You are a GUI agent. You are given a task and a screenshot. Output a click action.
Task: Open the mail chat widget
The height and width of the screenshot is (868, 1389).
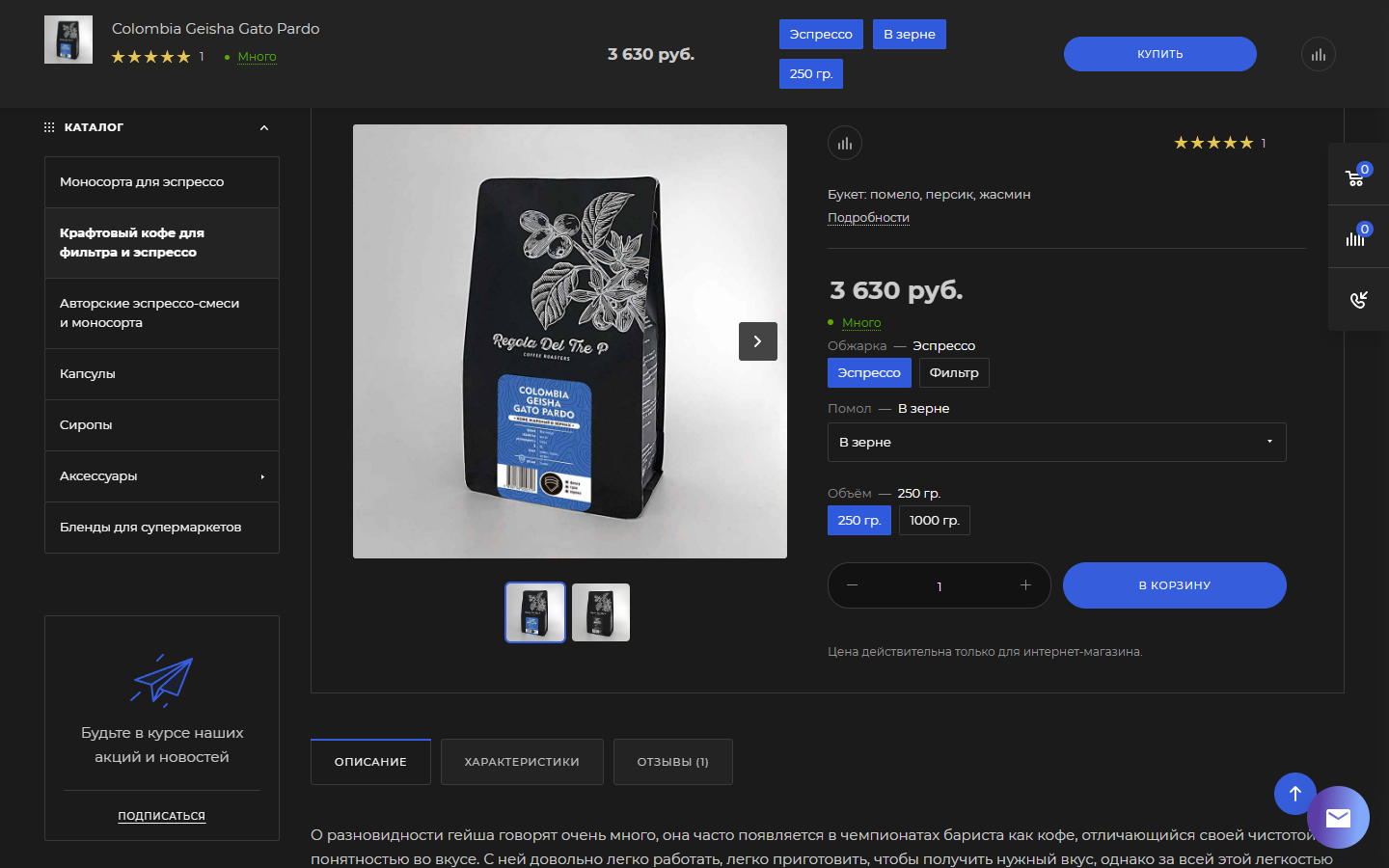[x=1338, y=818]
